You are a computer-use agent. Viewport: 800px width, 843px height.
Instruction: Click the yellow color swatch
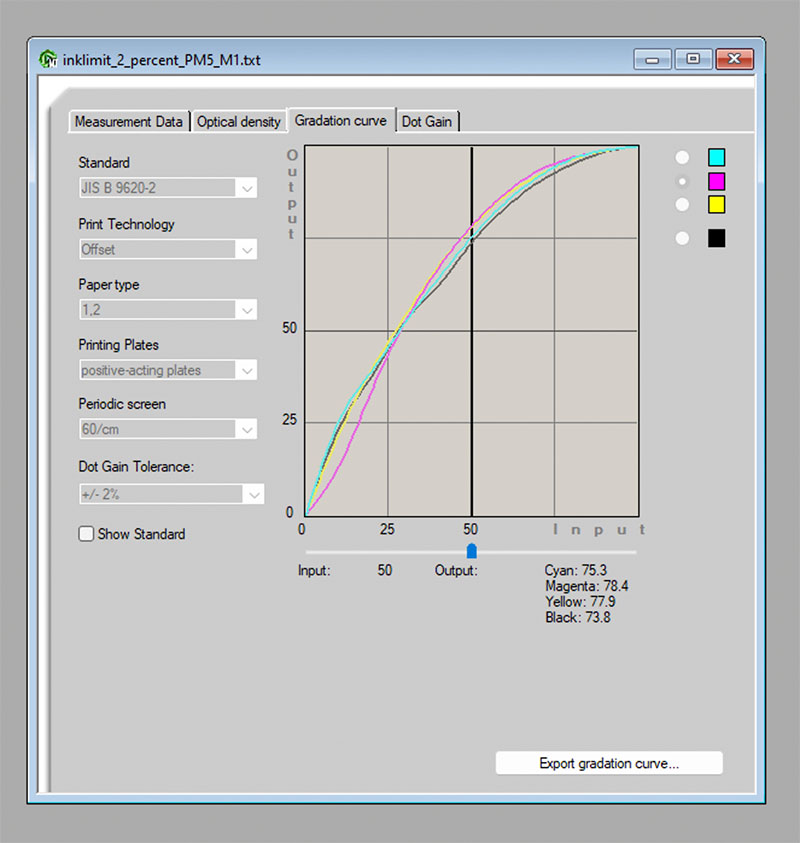pyautogui.click(x=716, y=204)
